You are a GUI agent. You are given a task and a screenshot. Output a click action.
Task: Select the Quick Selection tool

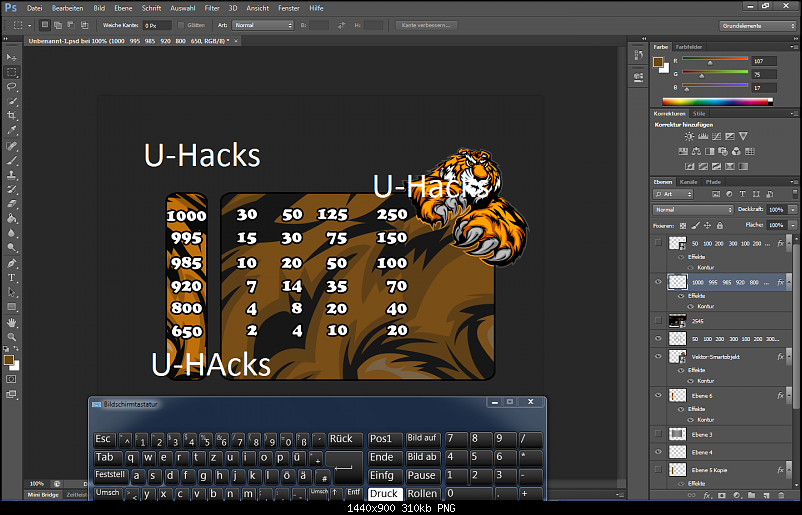pos(12,101)
